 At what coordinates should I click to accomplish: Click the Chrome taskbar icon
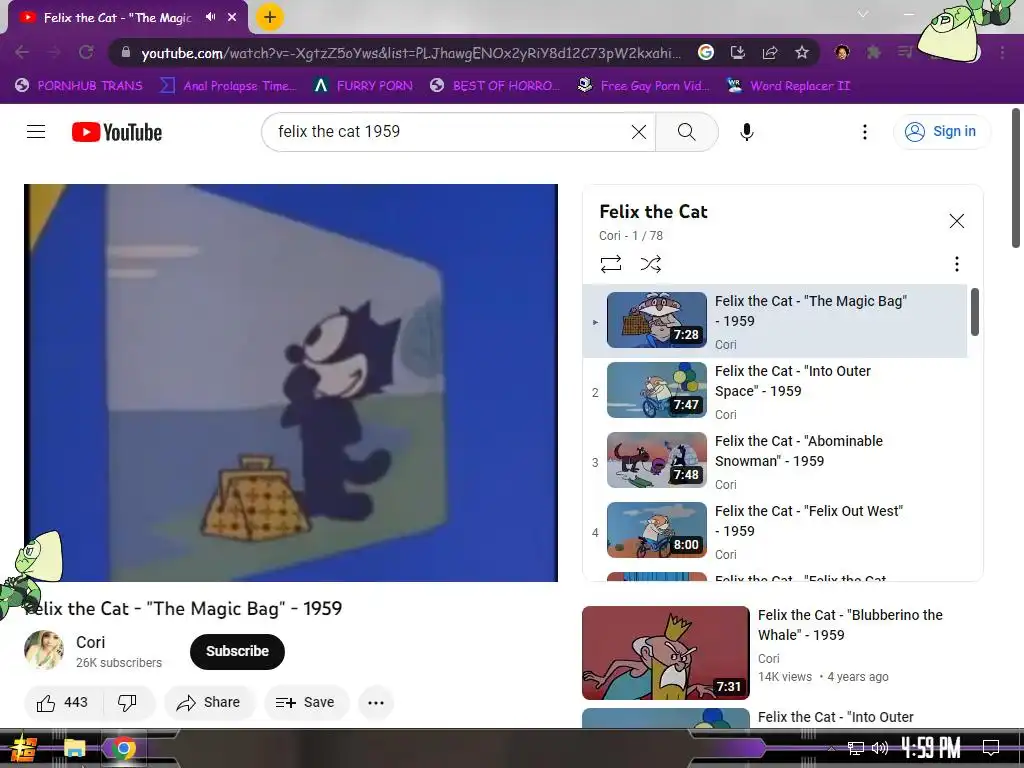(x=123, y=748)
